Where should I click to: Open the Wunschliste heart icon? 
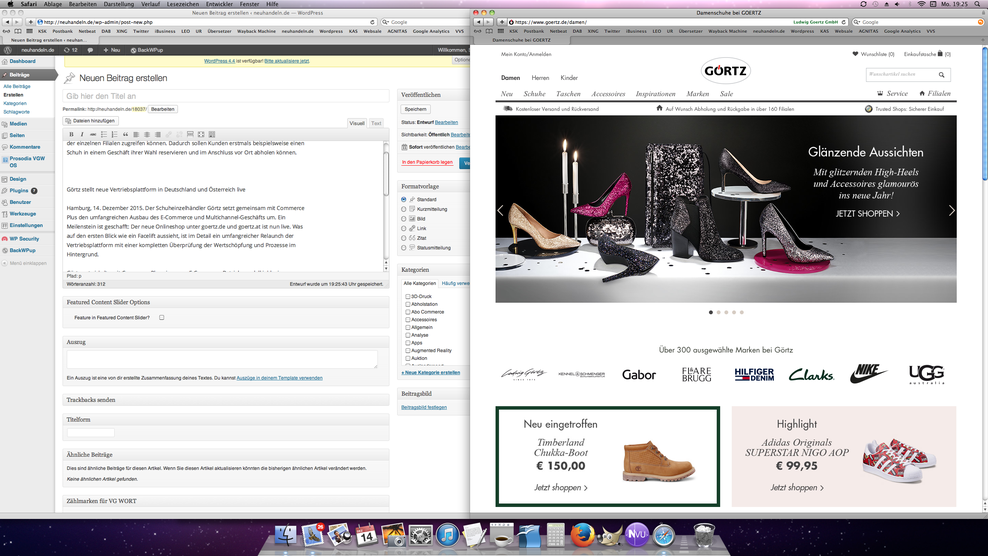point(855,54)
